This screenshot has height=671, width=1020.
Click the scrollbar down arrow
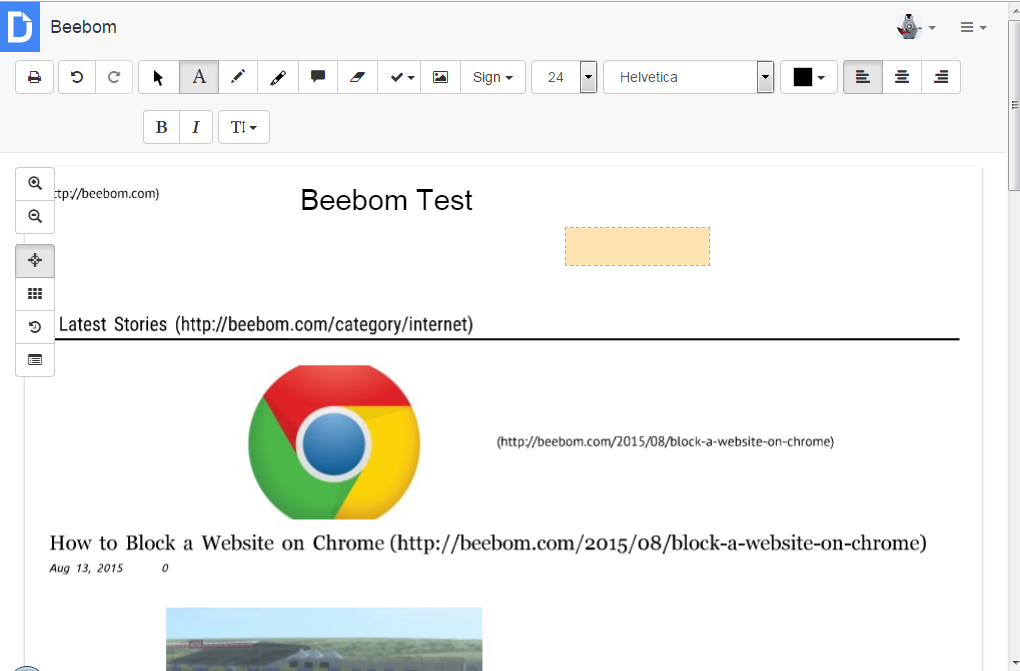click(x=1014, y=664)
